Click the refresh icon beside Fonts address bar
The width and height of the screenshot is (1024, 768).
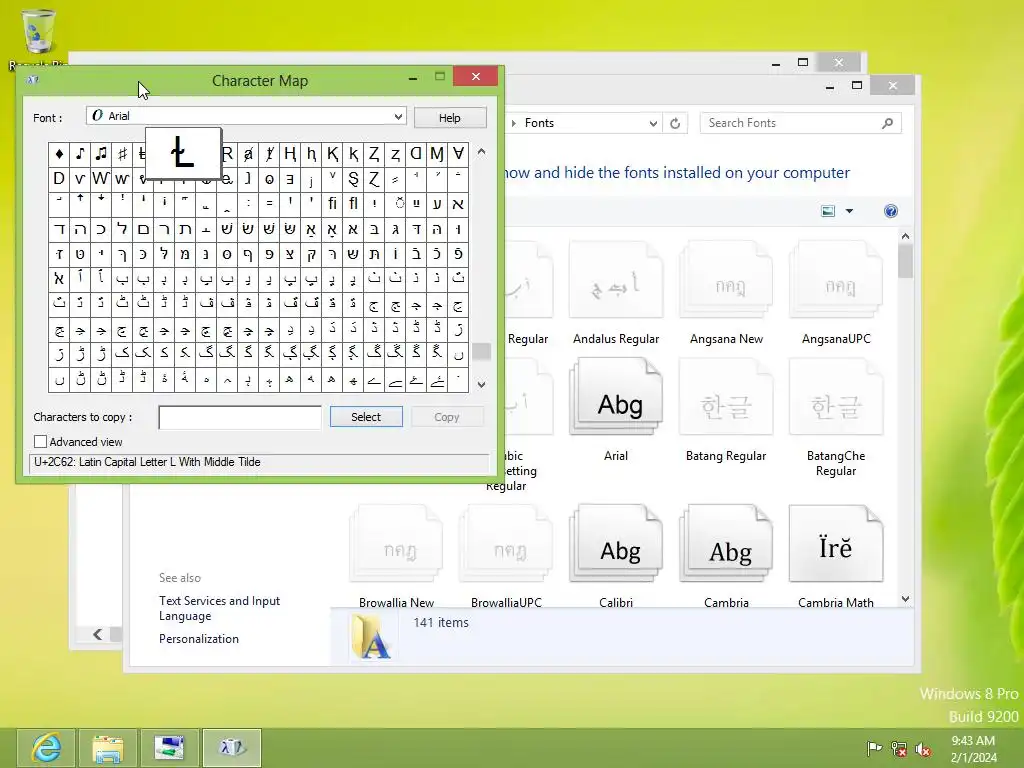pyautogui.click(x=675, y=123)
